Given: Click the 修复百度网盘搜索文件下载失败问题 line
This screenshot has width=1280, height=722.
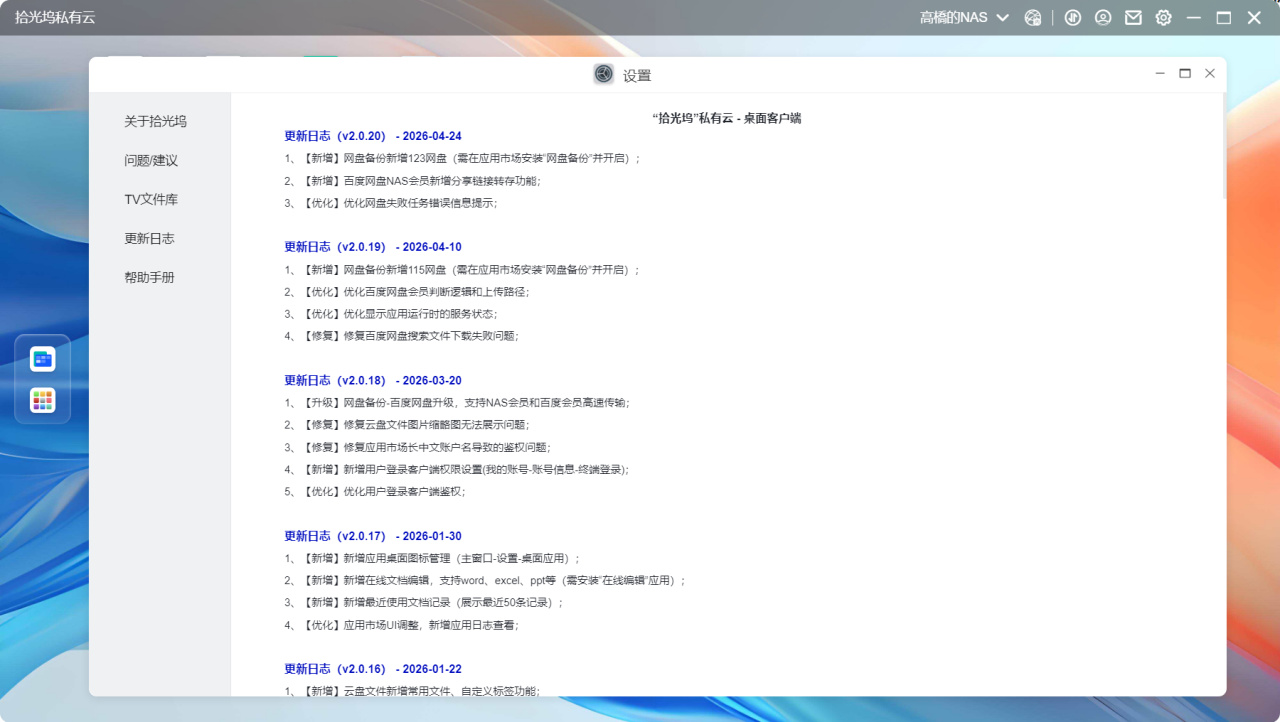Looking at the screenshot, I should (x=402, y=336).
